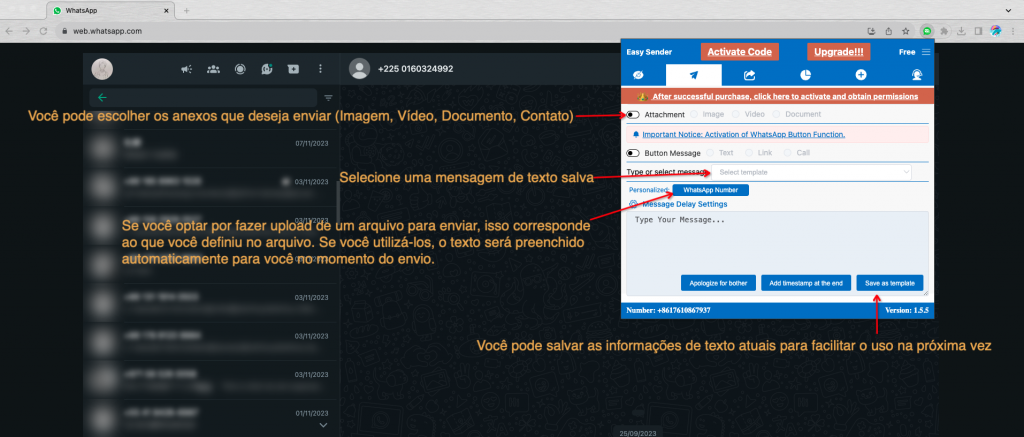
Task: Select the Image attachment radio button
Action: [x=694, y=114]
